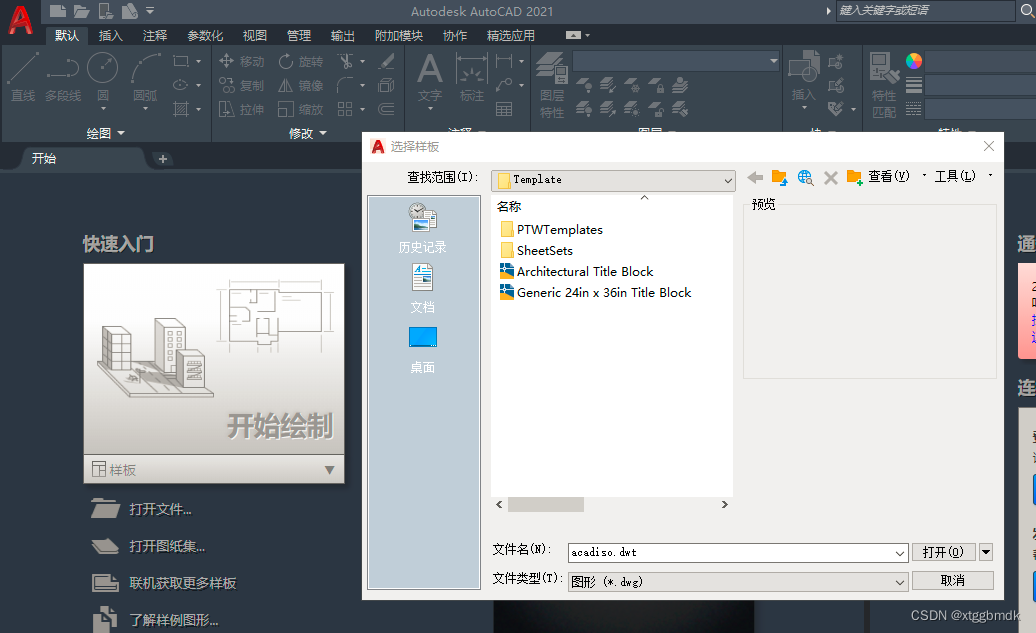Click the Open file icon in quick access toolbar
1036x633 pixels.
pos(81,11)
